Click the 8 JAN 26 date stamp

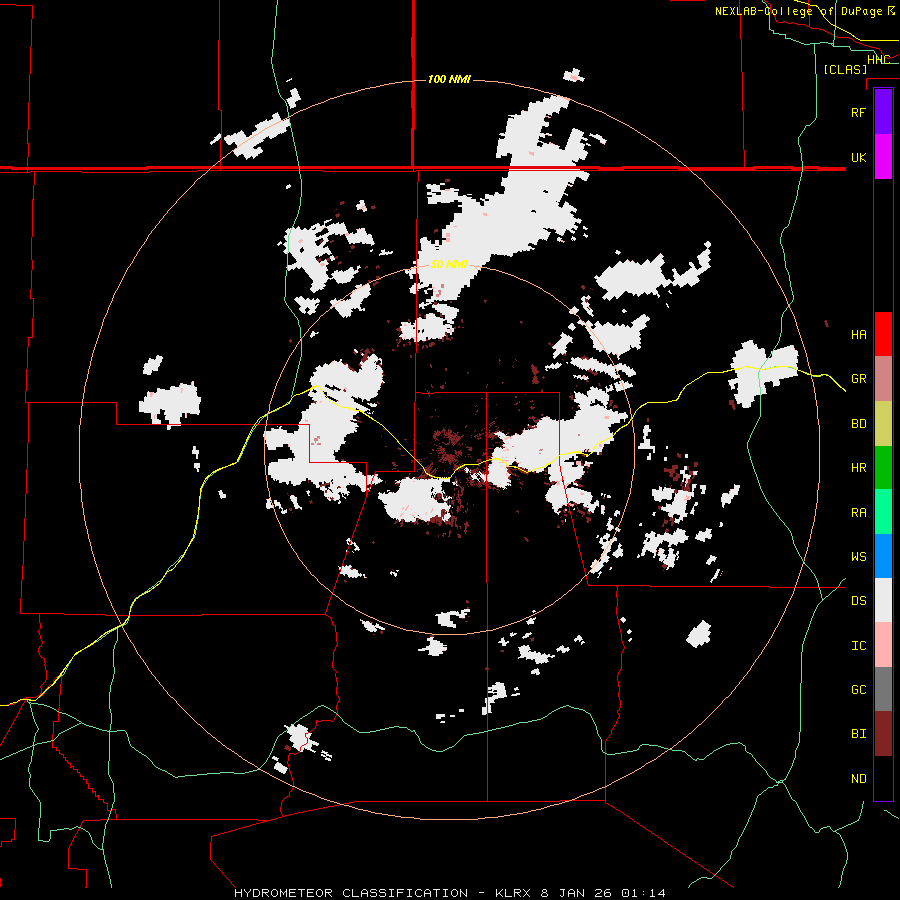click(x=576, y=893)
